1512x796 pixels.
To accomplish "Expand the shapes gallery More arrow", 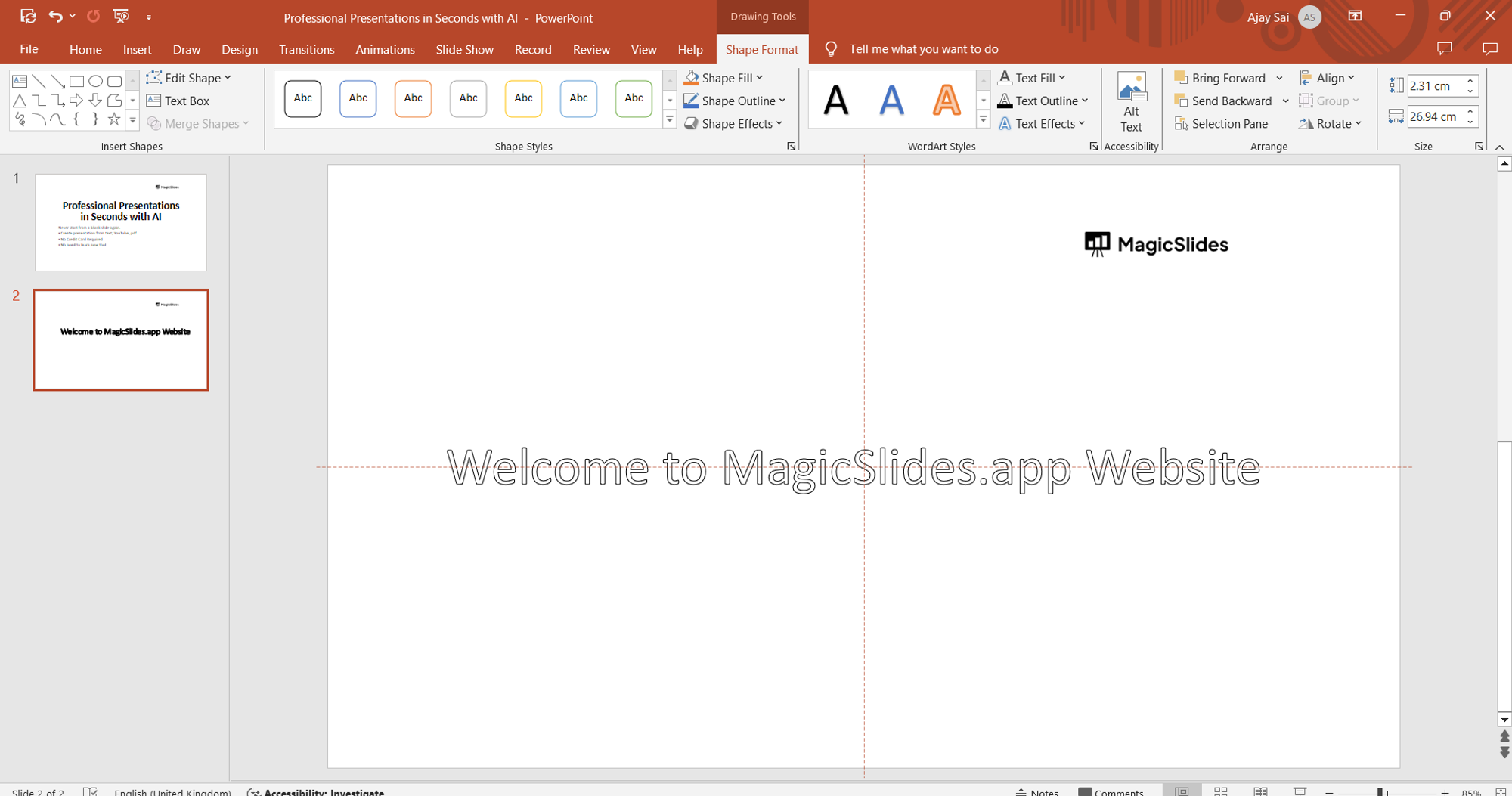I will click(132, 119).
